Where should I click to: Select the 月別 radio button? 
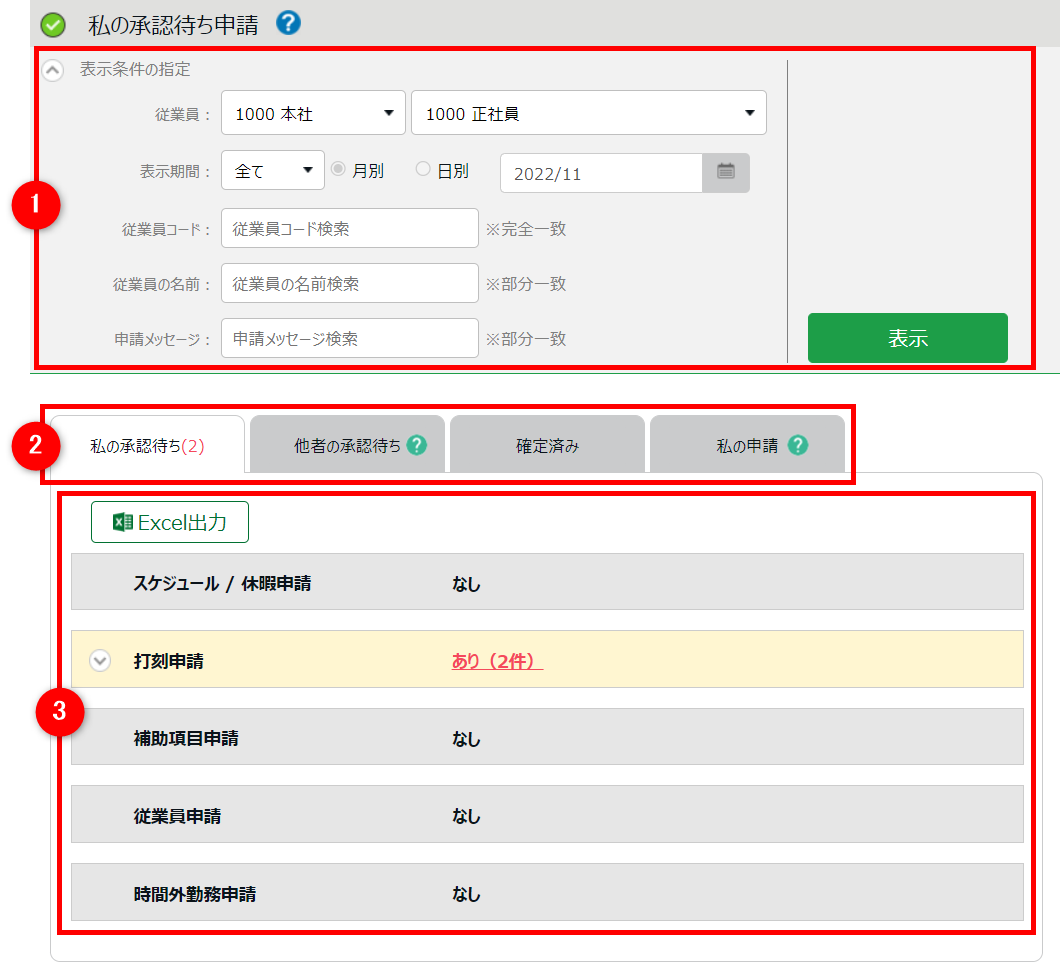(x=338, y=170)
